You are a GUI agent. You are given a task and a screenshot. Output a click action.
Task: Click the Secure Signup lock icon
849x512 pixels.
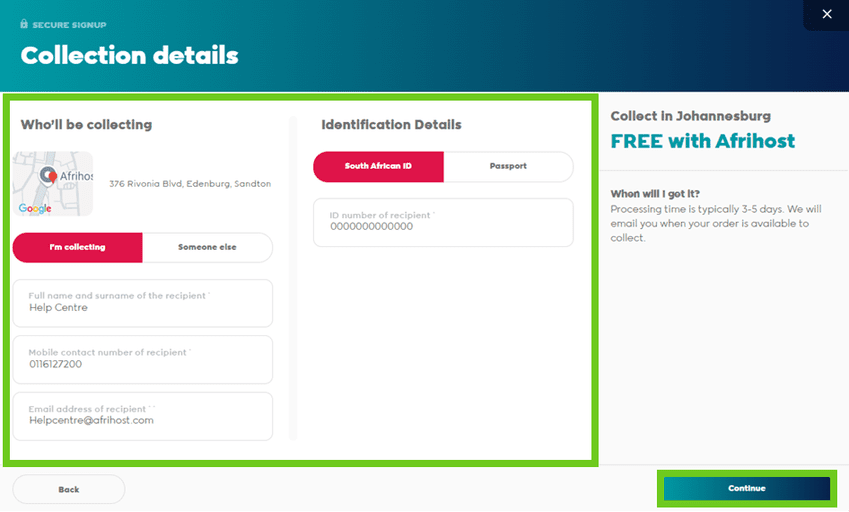pyautogui.click(x=24, y=24)
